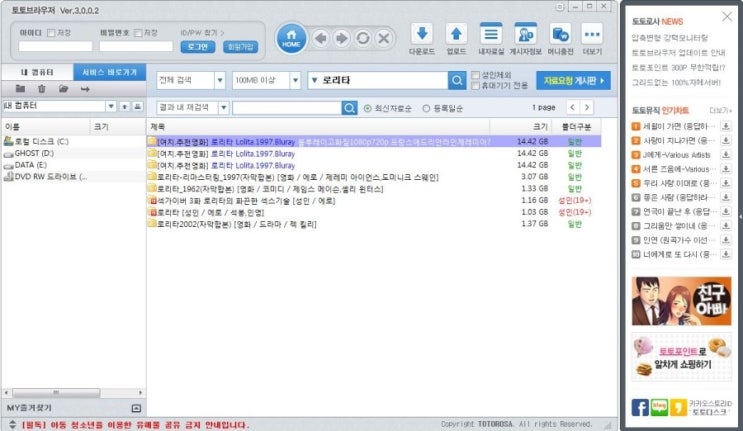This screenshot has height=431, width=743.
Task: Open the 더보기 three-dots toolbar icon
Action: pos(592,39)
